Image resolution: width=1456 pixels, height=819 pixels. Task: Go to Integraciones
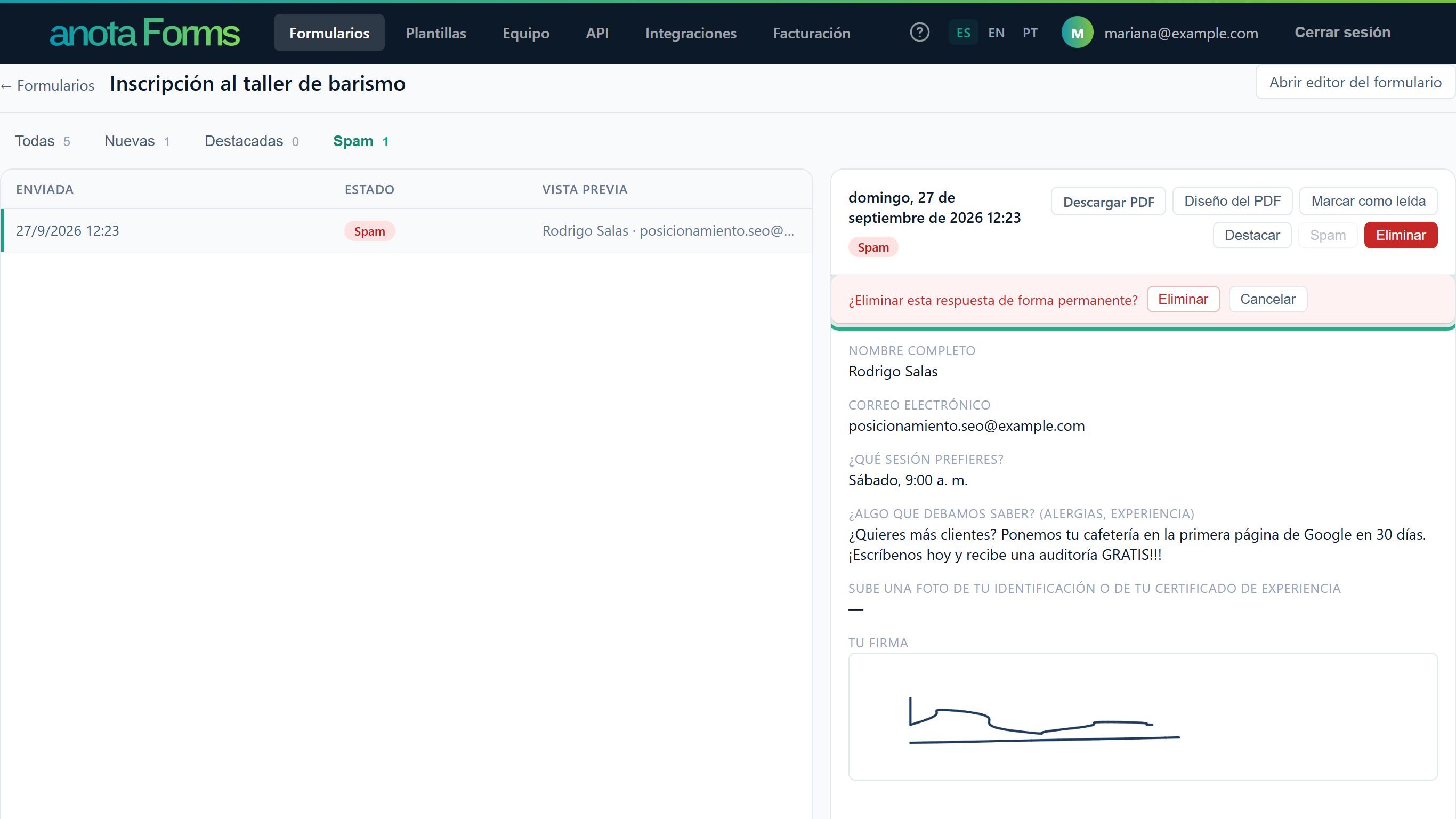[691, 33]
